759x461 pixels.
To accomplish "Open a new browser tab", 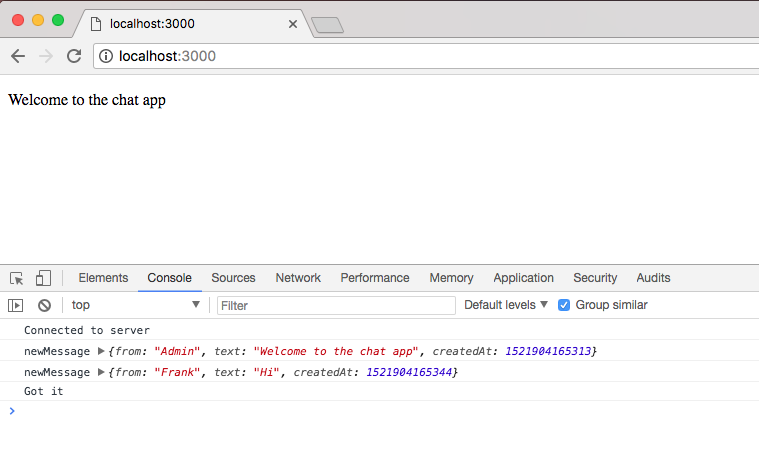I will tap(327, 25).
